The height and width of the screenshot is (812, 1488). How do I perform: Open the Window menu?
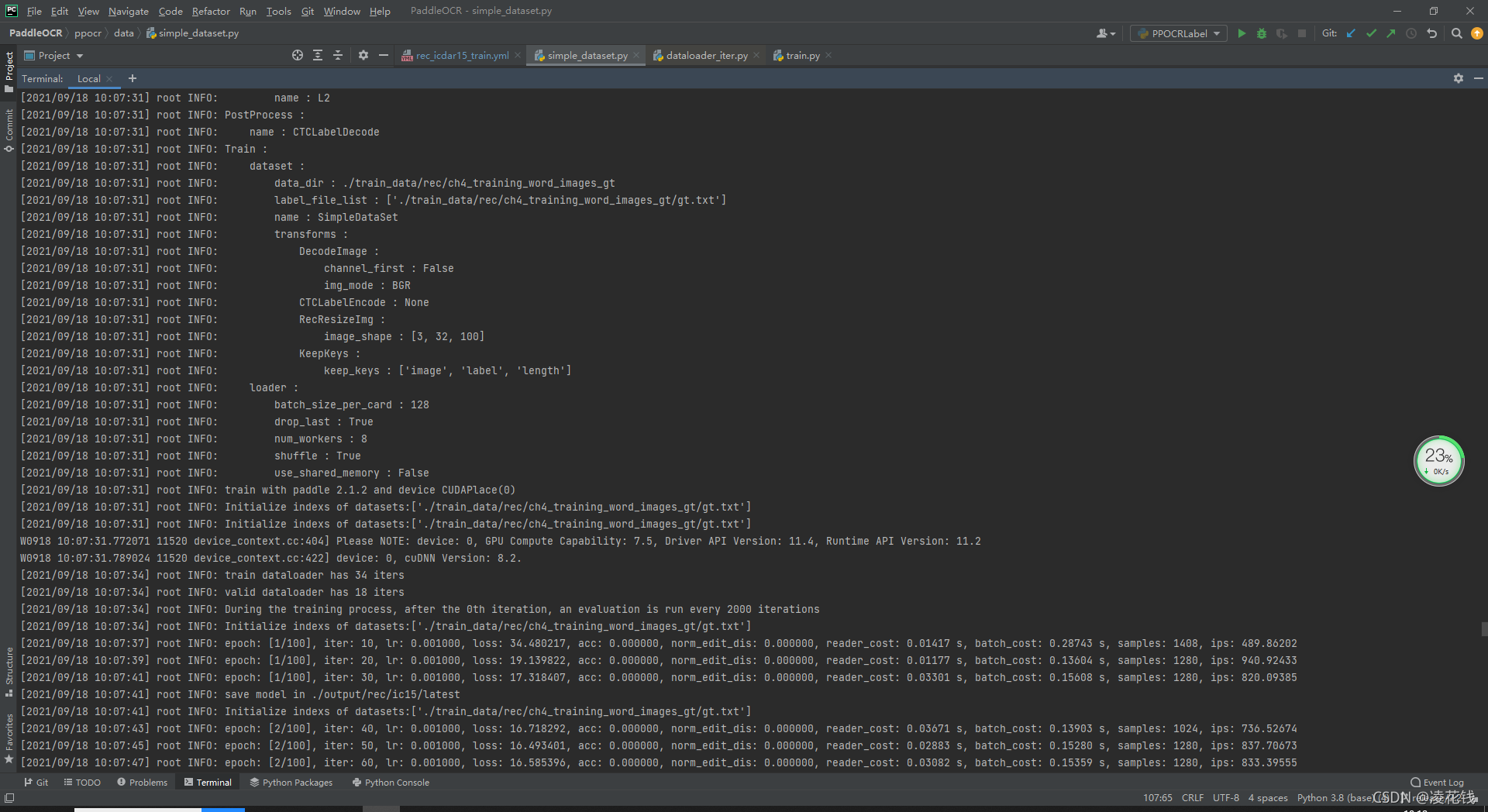click(342, 11)
